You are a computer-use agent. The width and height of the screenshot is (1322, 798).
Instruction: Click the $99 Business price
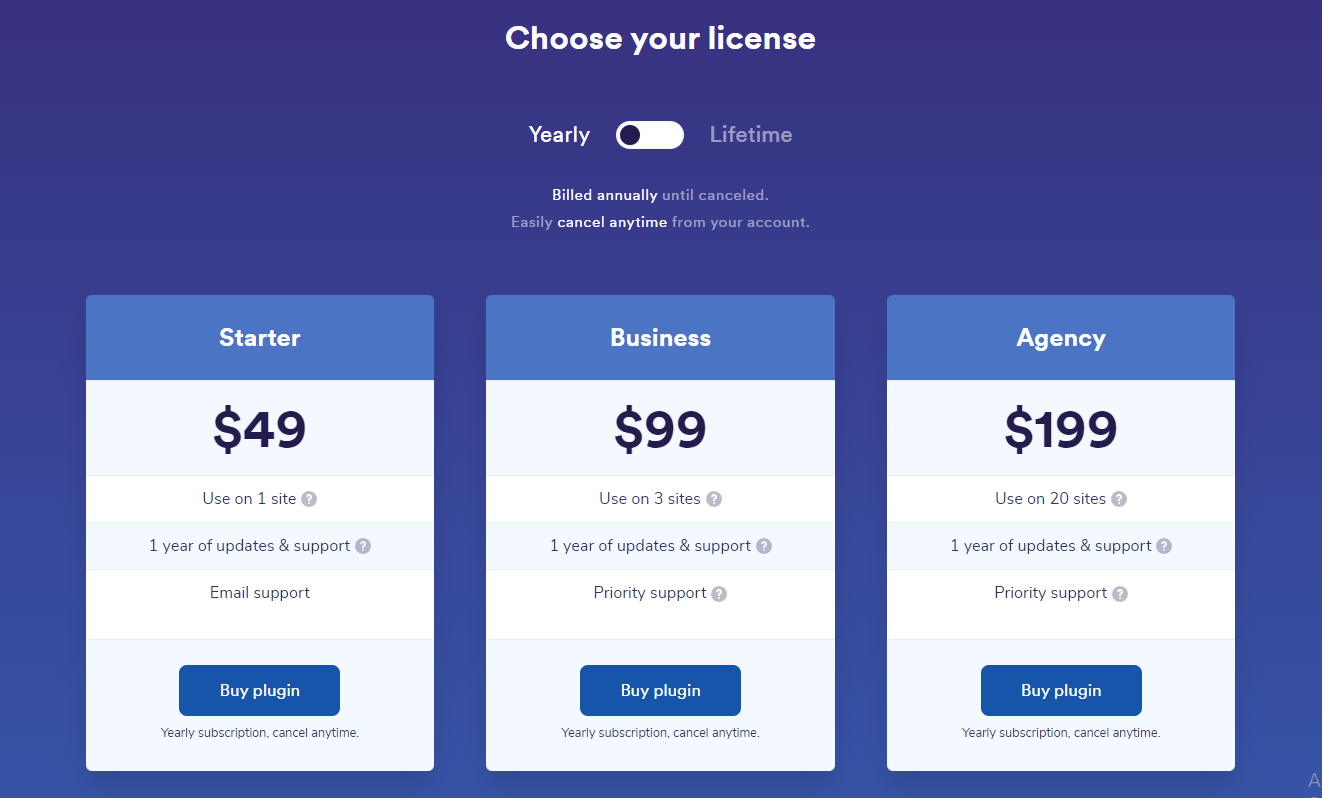pos(660,429)
